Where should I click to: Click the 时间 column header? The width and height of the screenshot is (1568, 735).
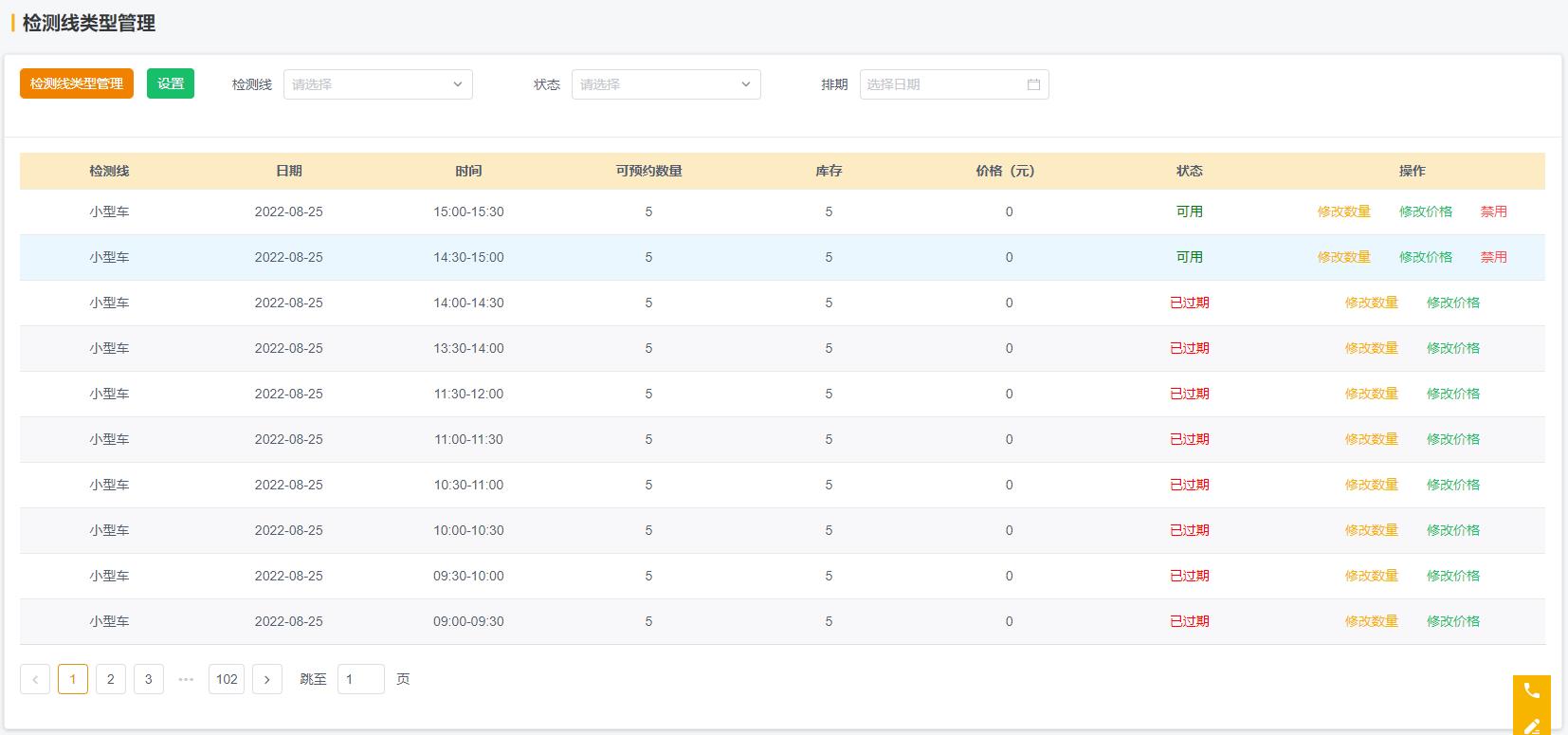(x=468, y=171)
